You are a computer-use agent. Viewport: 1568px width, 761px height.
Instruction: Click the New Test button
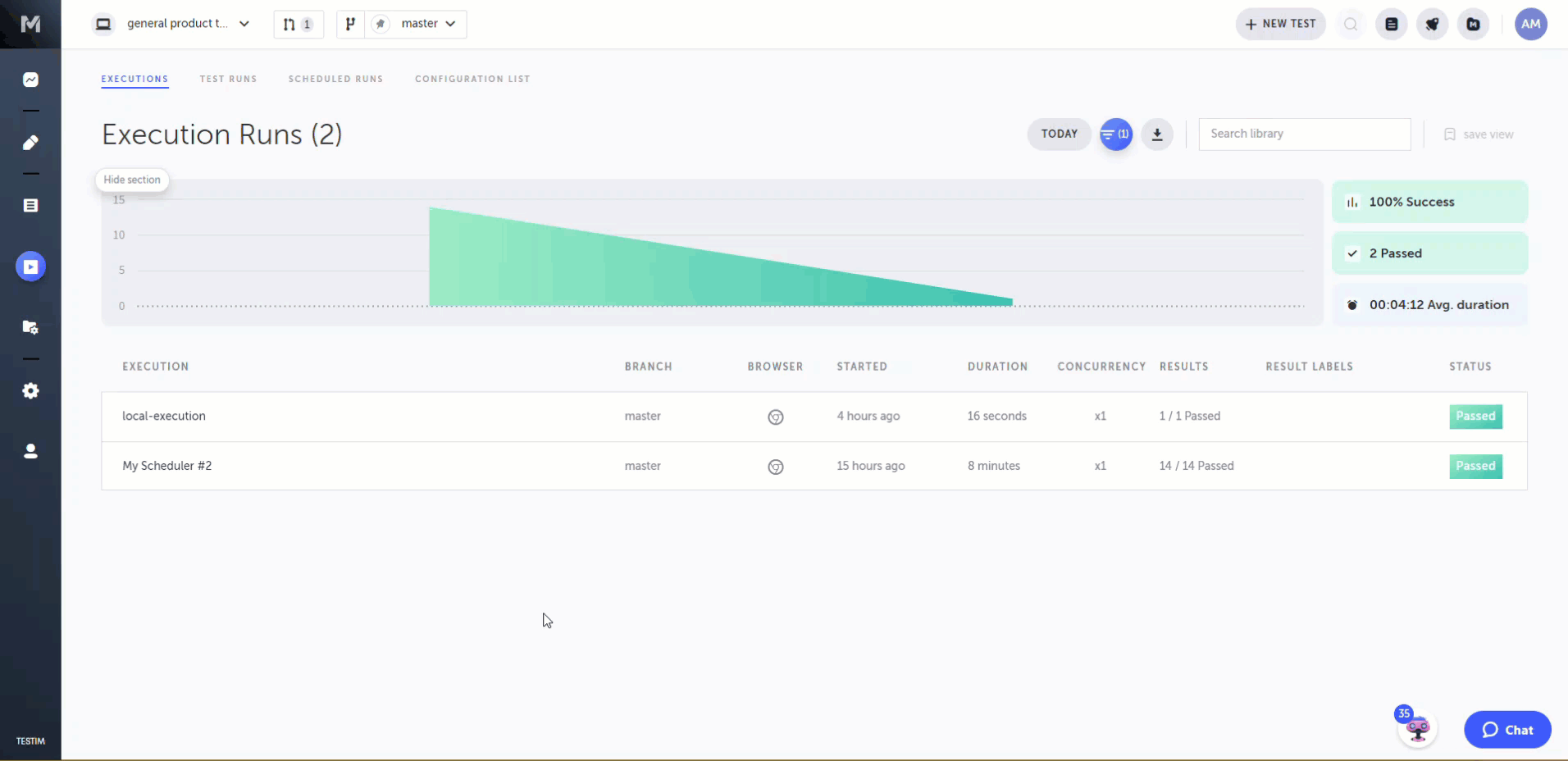[x=1280, y=25]
